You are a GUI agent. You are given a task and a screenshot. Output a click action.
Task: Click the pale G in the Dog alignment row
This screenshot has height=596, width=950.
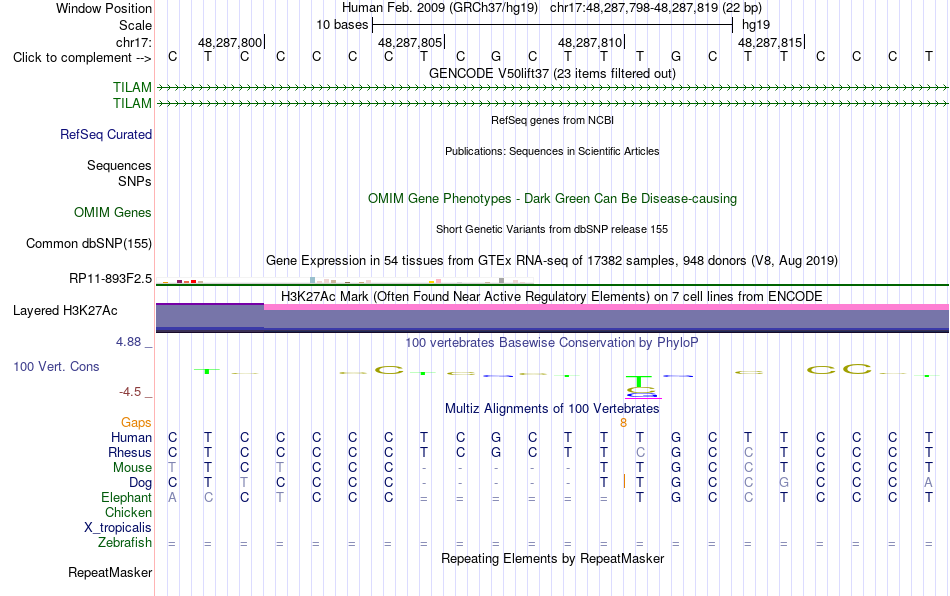click(784, 483)
